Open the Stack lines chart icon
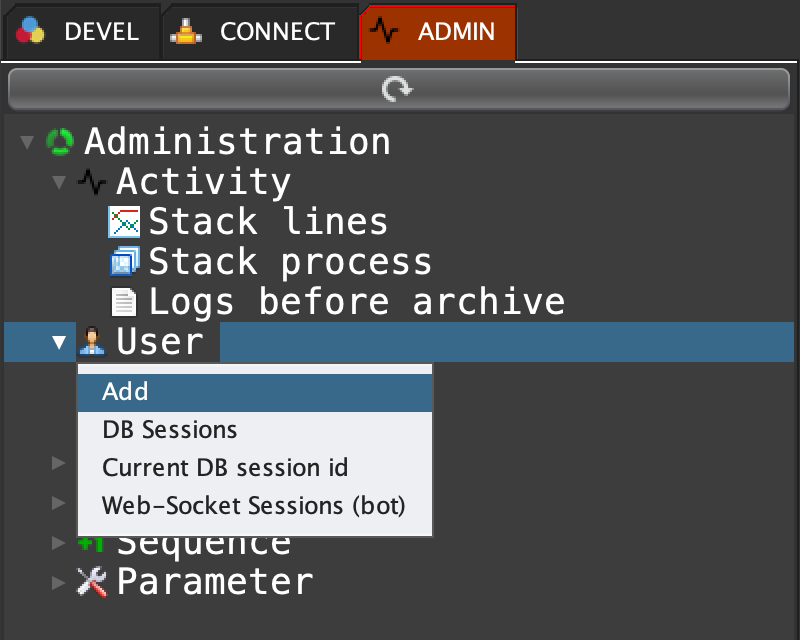800x640 pixels. tap(124, 222)
